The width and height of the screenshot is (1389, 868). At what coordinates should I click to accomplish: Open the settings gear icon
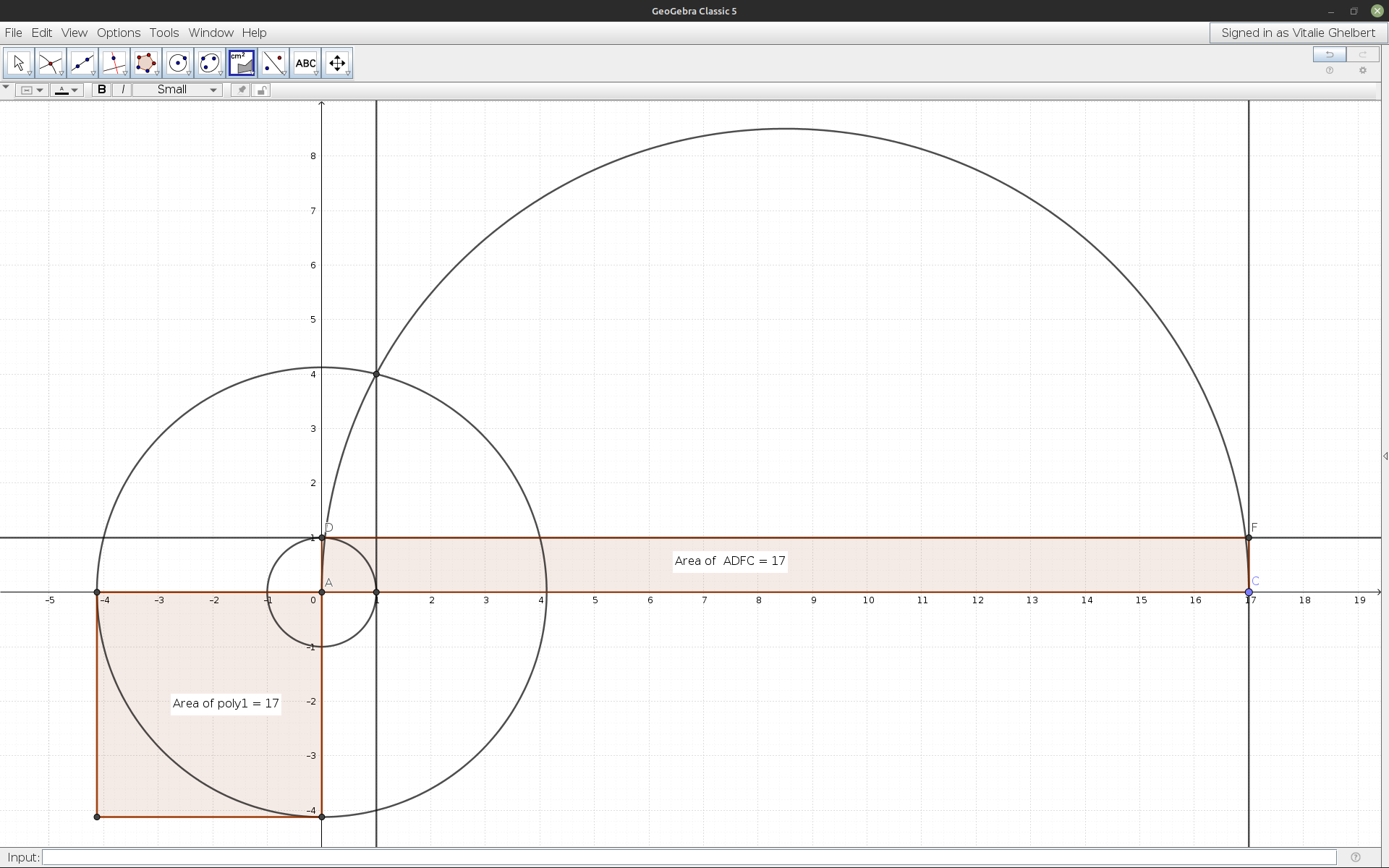coord(1363,70)
